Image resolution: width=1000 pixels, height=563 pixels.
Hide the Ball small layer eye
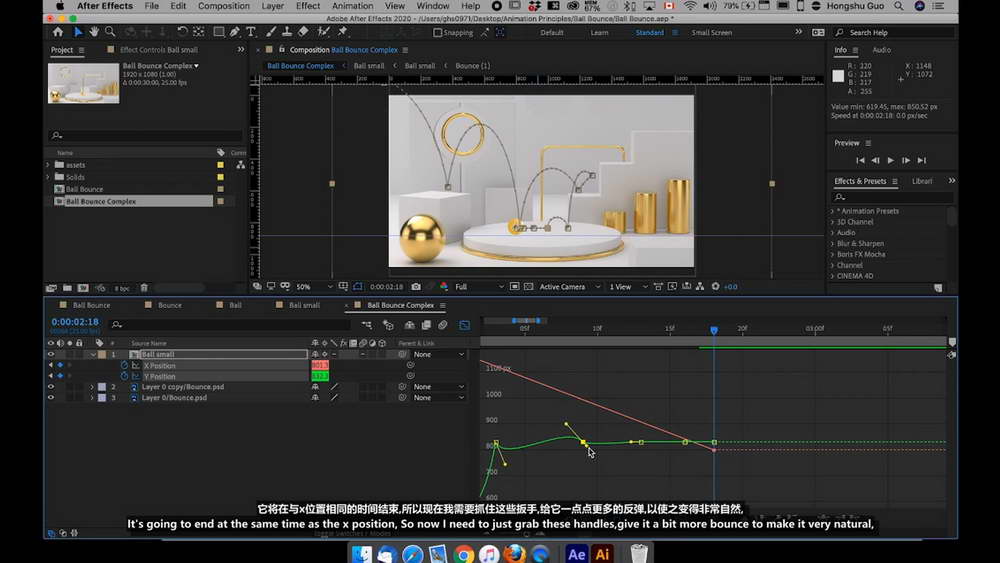tap(51, 355)
